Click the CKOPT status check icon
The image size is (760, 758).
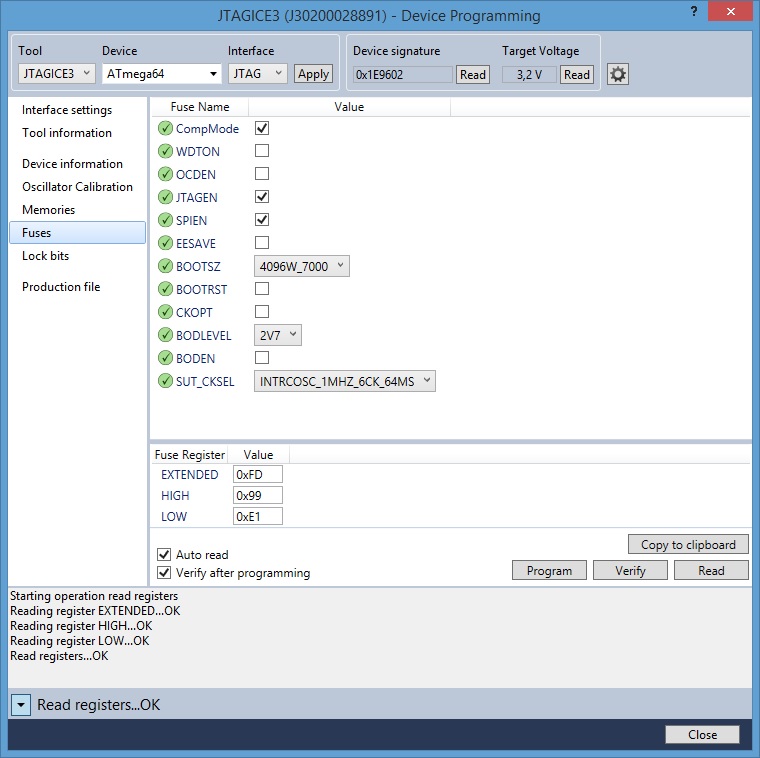[165, 312]
